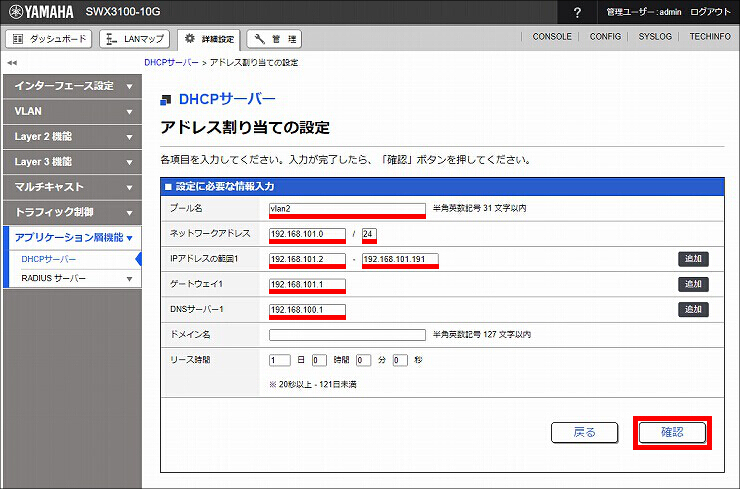Expand インターフェース設定 menu section
This screenshot has width=740, height=489.
72,86
